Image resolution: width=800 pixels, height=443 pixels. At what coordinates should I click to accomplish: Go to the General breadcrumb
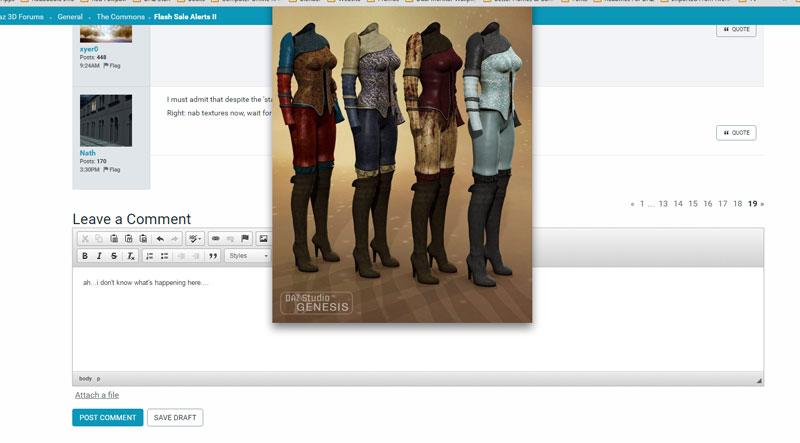pyautogui.click(x=70, y=17)
